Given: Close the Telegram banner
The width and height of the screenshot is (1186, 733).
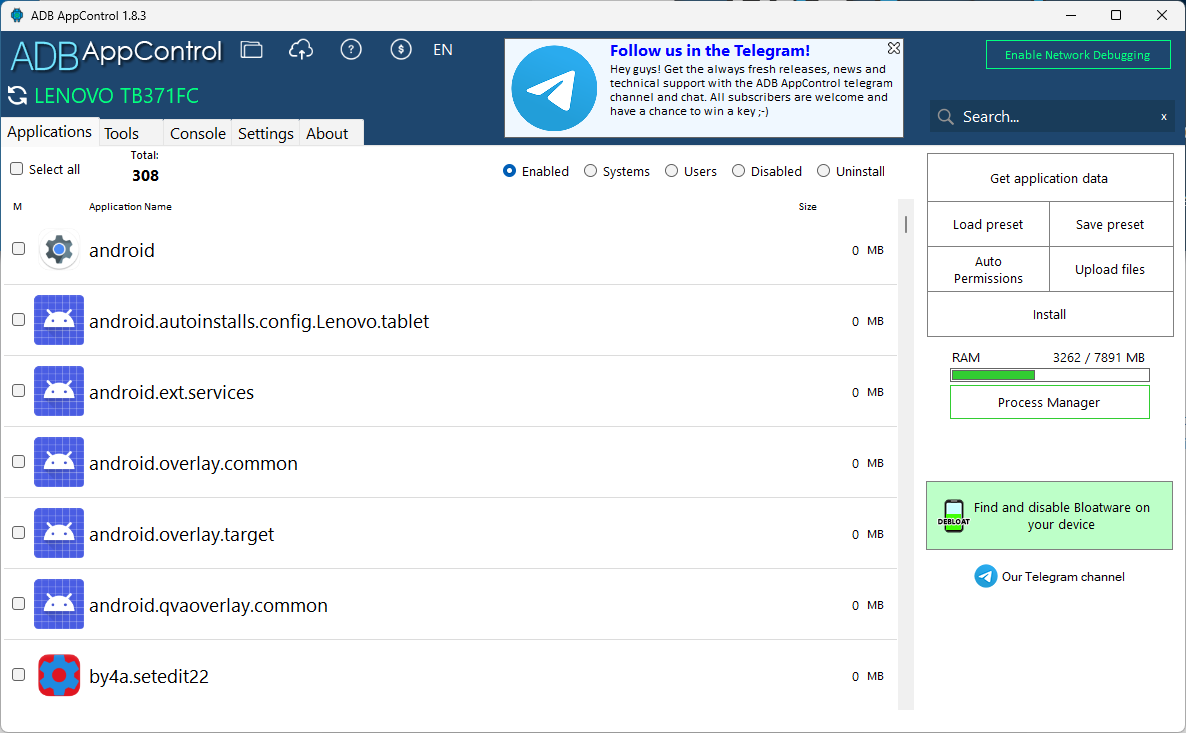Looking at the screenshot, I should (893, 48).
